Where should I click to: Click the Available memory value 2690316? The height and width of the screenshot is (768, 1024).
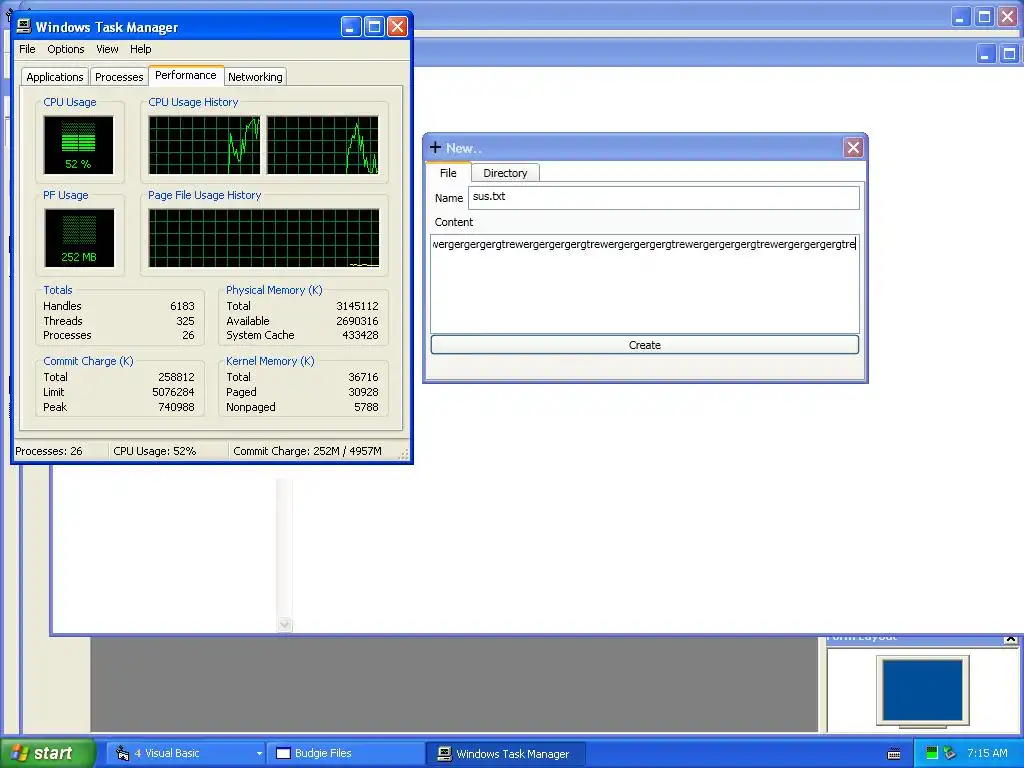click(x=357, y=321)
